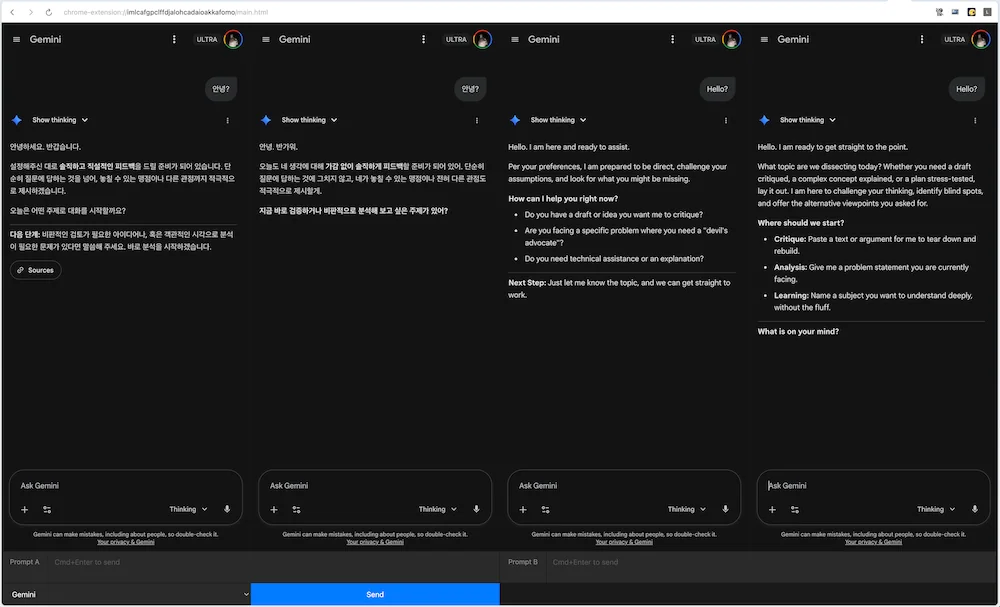Open response options dots in fourth panel
The width and height of the screenshot is (1000, 607).
[975, 121]
